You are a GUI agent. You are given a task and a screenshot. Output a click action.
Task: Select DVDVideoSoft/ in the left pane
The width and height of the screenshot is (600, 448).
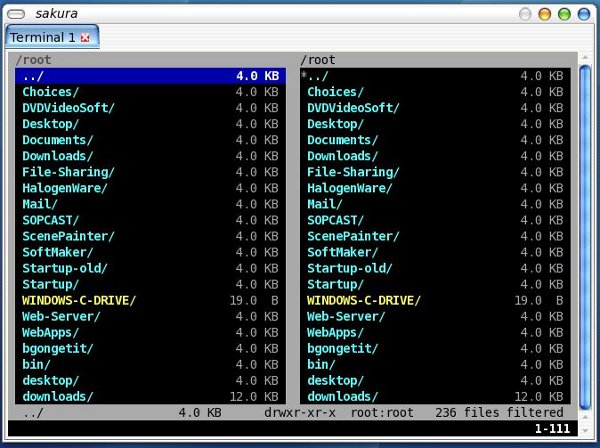click(x=150, y=108)
